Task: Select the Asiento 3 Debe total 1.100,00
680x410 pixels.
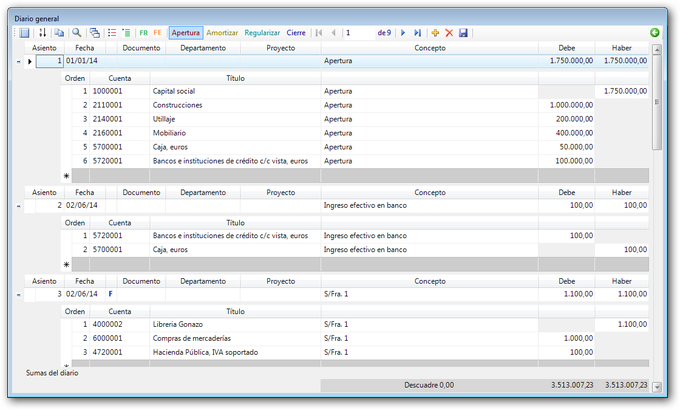Action: pos(567,294)
